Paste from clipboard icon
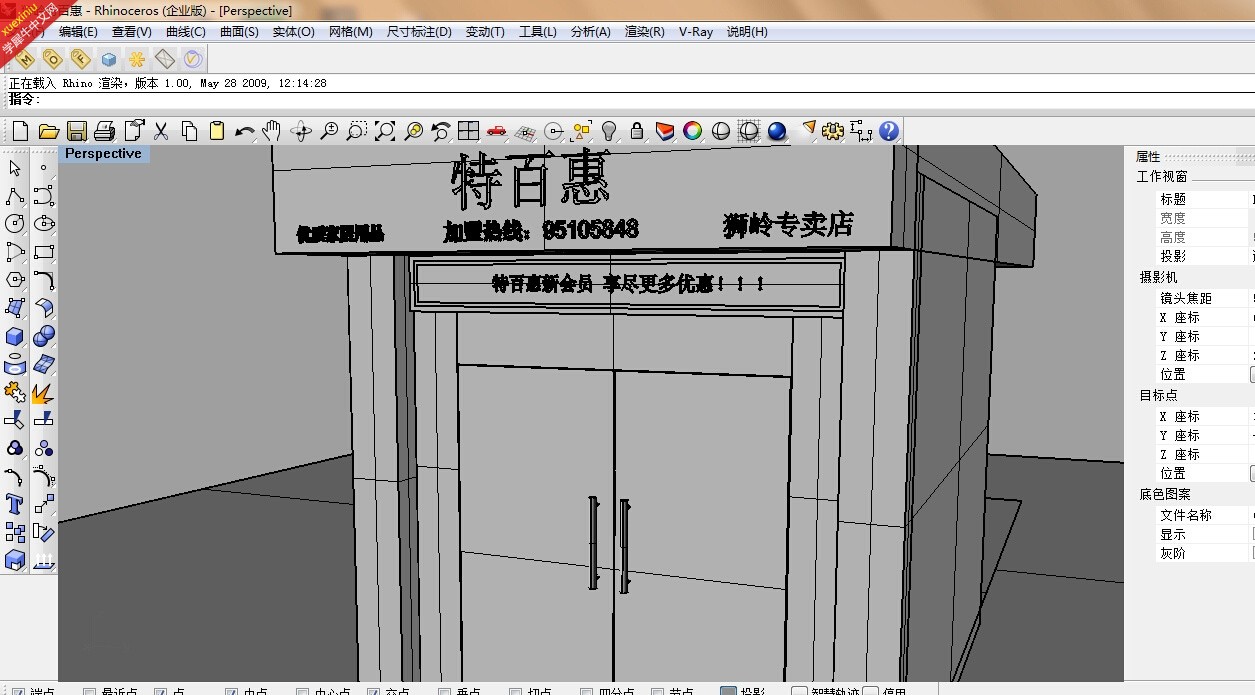This screenshot has height=695, width=1255. point(217,131)
